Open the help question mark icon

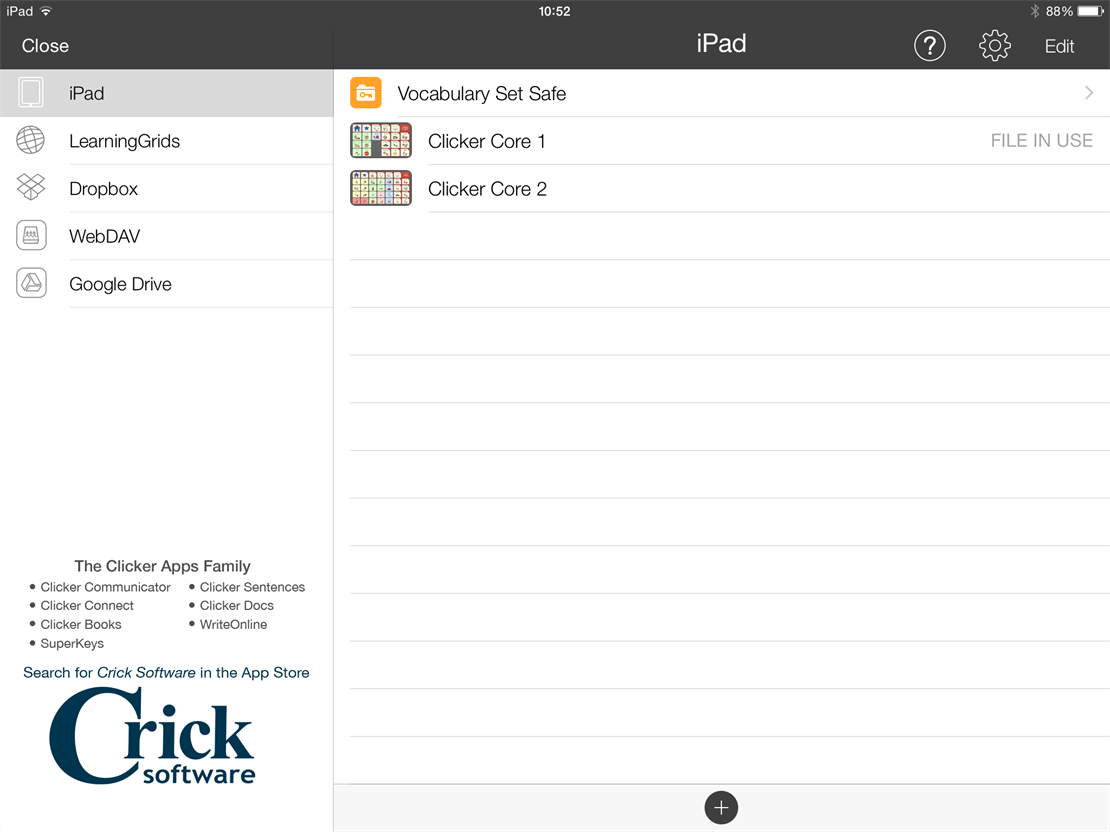tap(929, 46)
